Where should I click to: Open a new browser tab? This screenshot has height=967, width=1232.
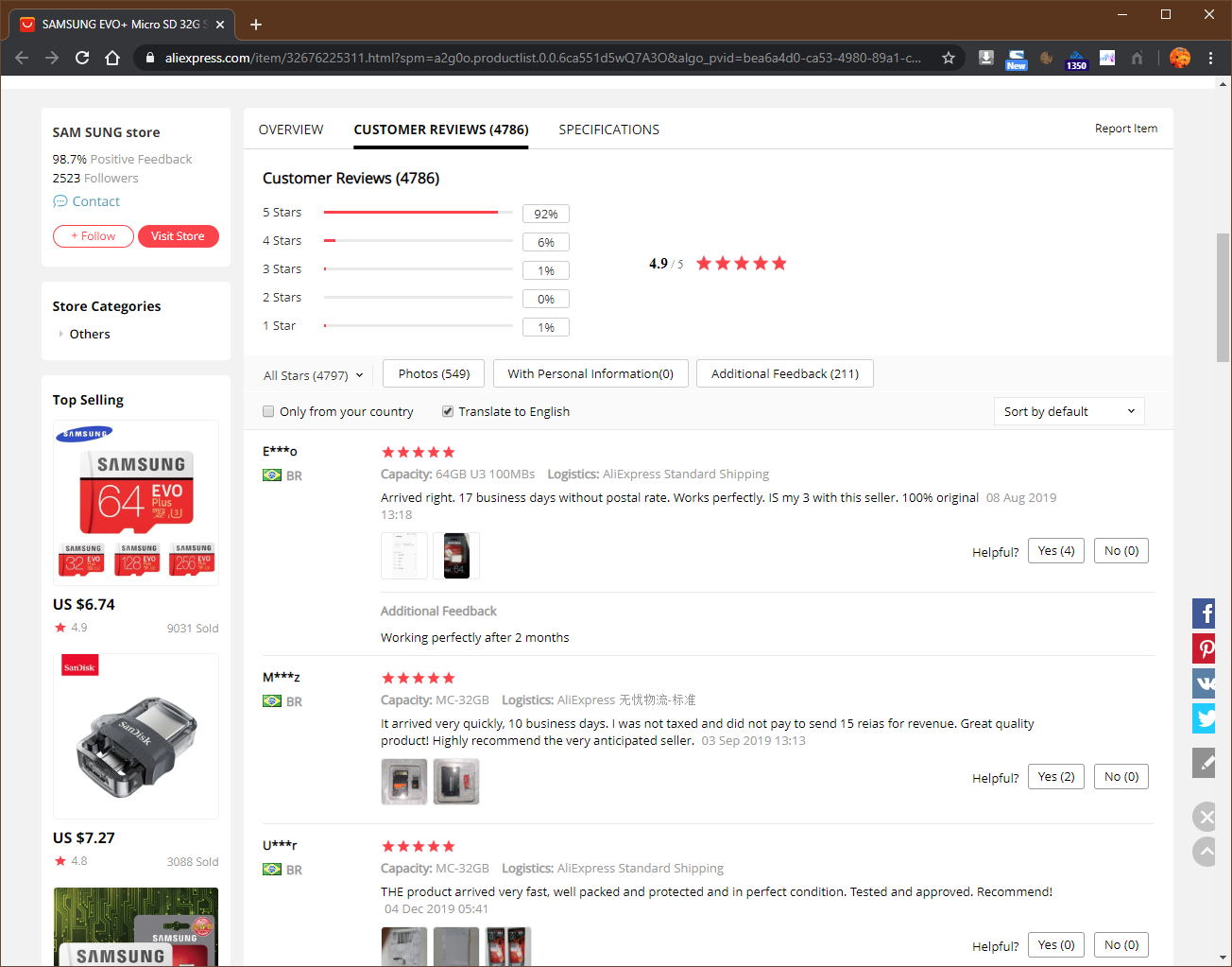click(x=256, y=25)
